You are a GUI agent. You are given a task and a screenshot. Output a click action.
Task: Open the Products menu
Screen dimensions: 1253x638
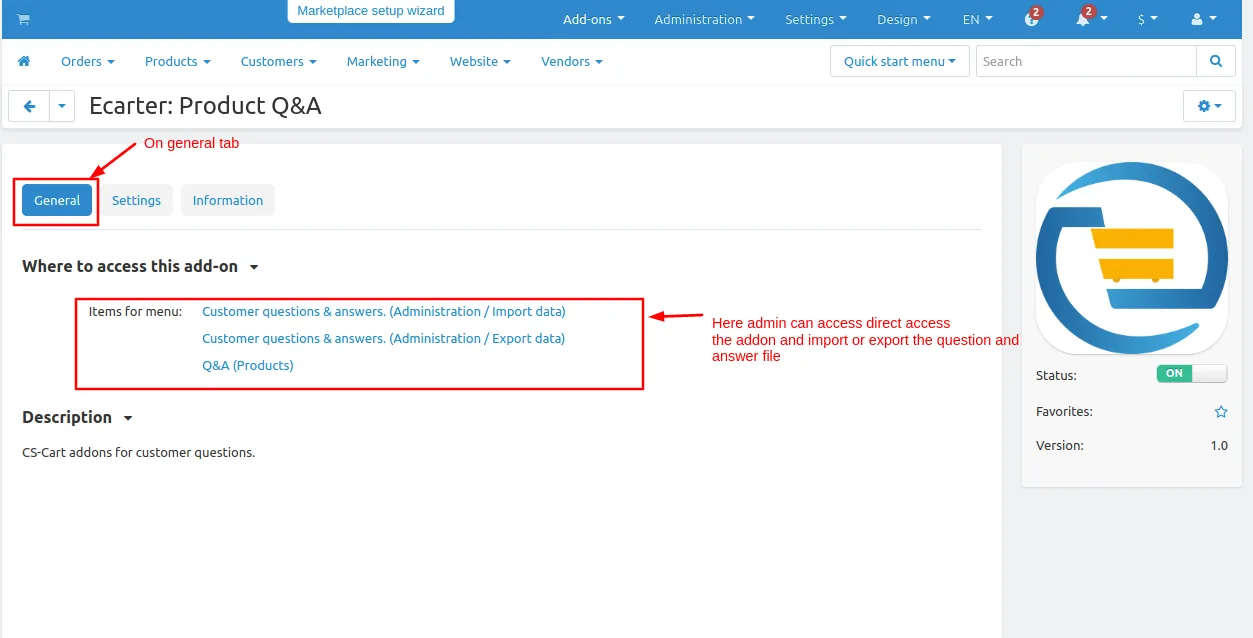[x=177, y=61]
